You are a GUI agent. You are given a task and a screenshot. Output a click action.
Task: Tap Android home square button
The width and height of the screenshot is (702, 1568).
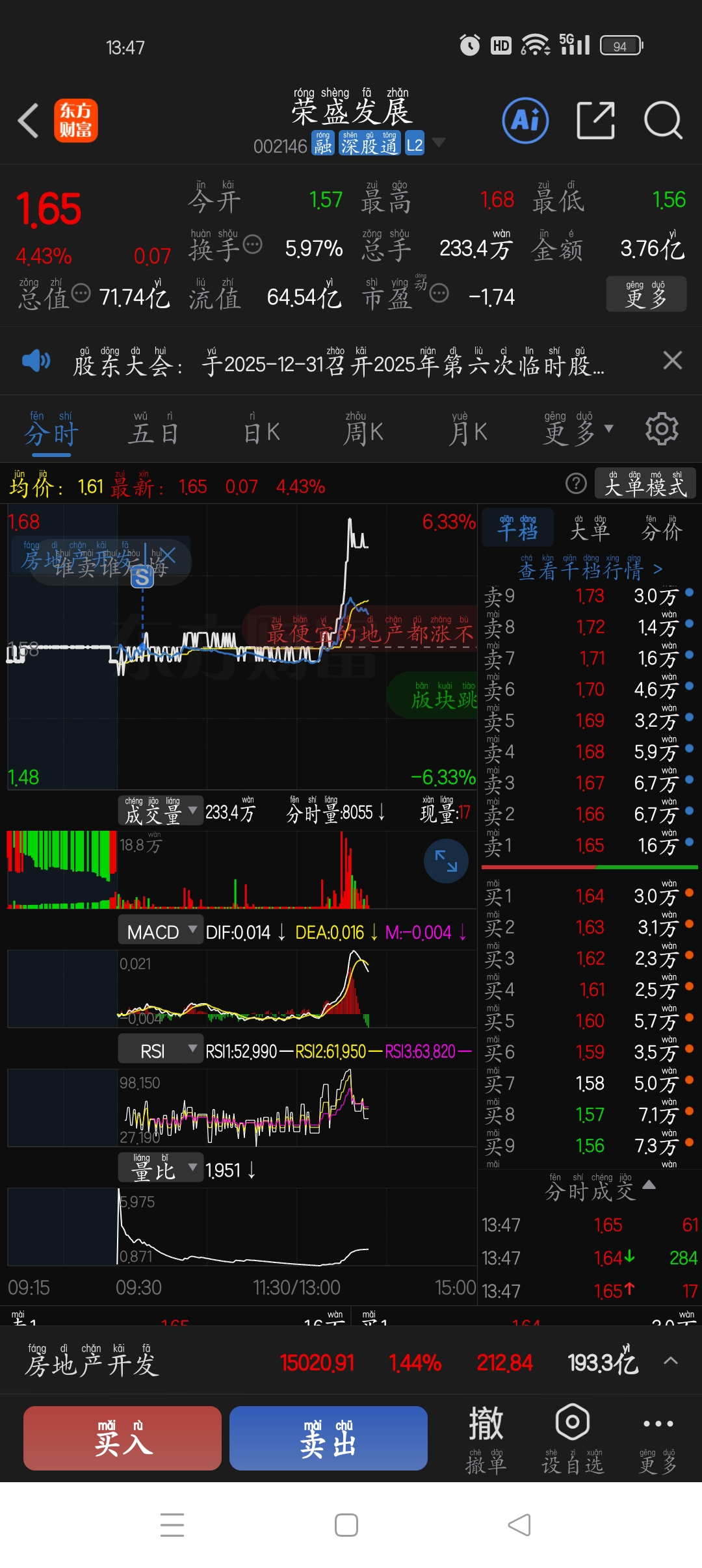pos(346,1525)
